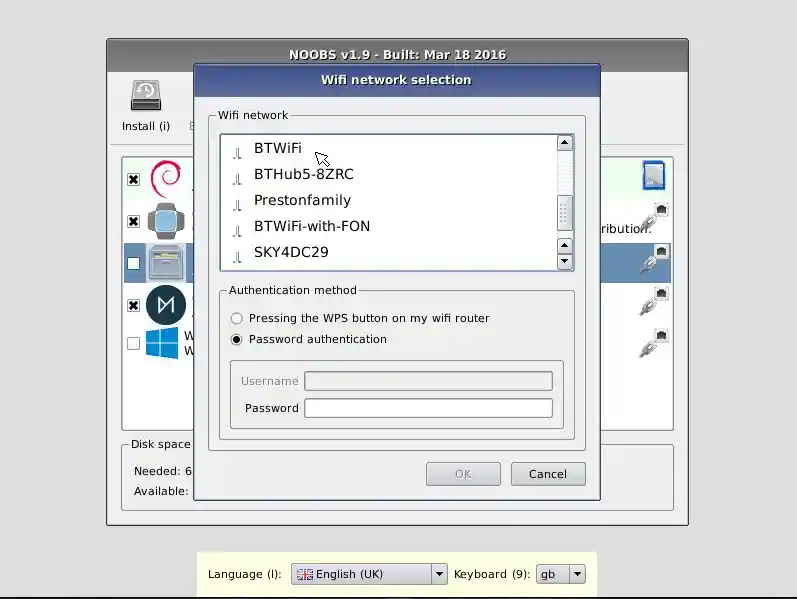Click the disabled OK button
Image resolution: width=797 pixels, height=599 pixels.
463,474
